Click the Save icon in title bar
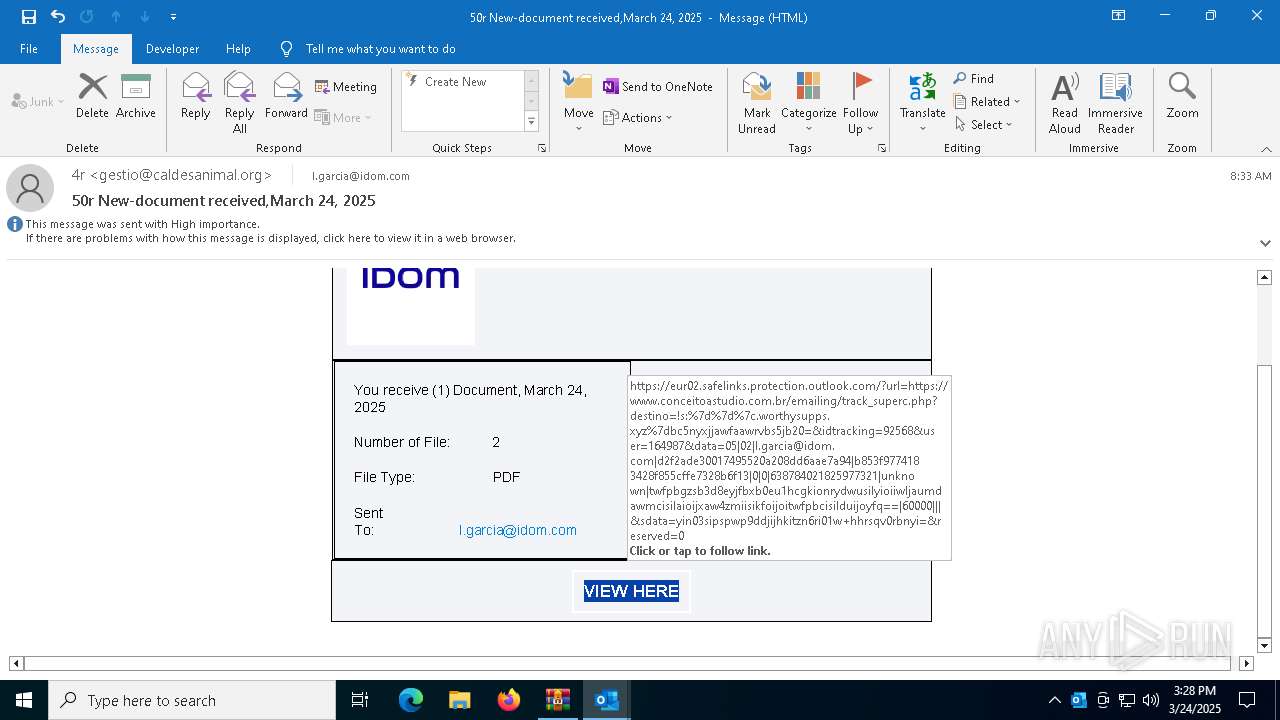The image size is (1280, 720). (x=28, y=17)
